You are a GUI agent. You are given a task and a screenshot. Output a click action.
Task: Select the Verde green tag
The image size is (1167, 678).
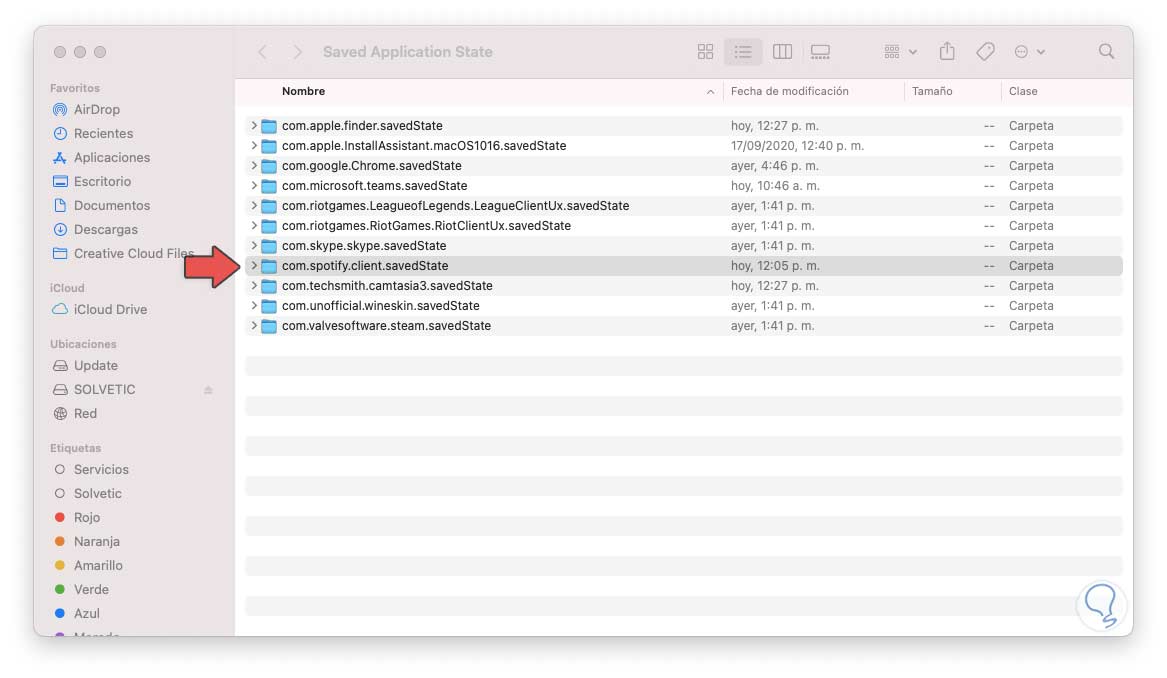point(95,589)
